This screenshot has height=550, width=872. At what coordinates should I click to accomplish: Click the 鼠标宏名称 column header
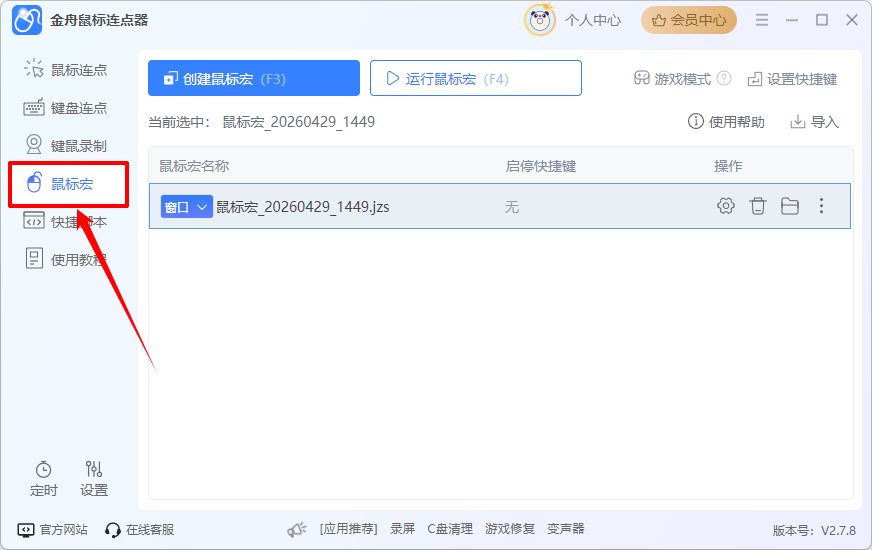194,166
